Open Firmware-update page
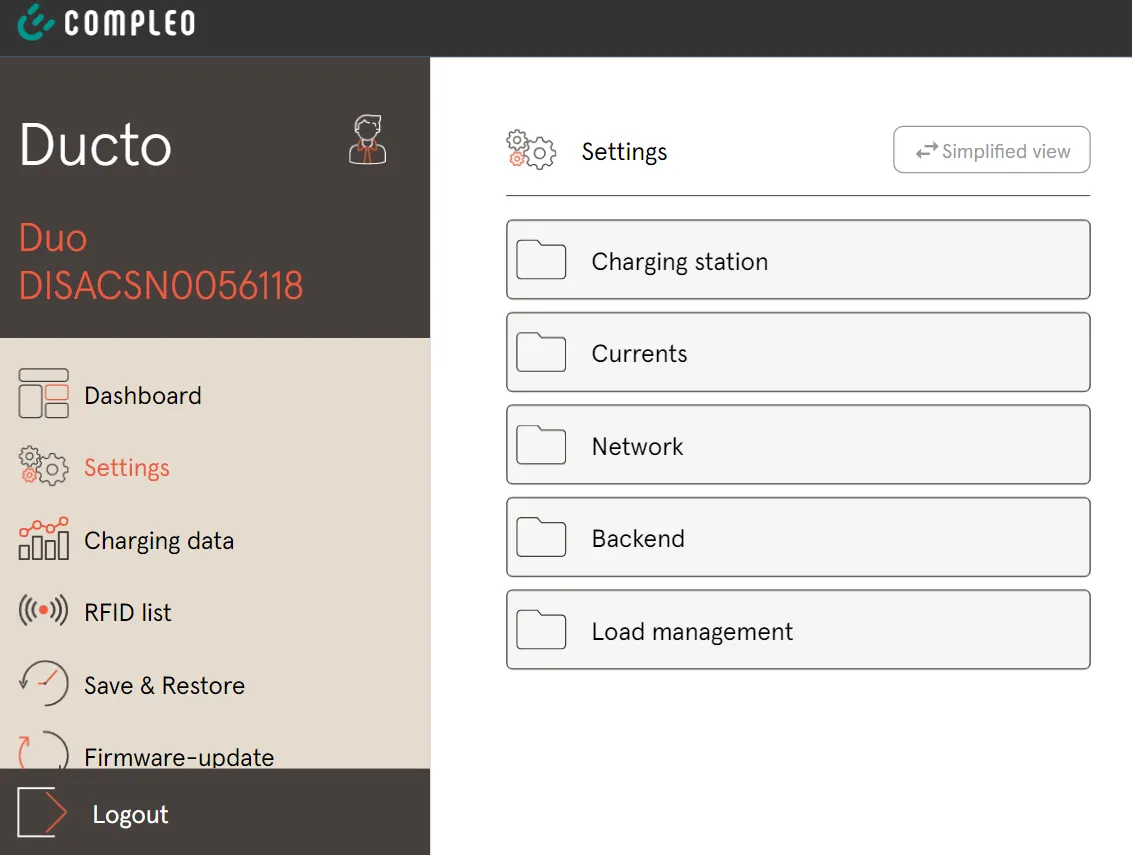The image size is (1132, 855). point(179,757)
